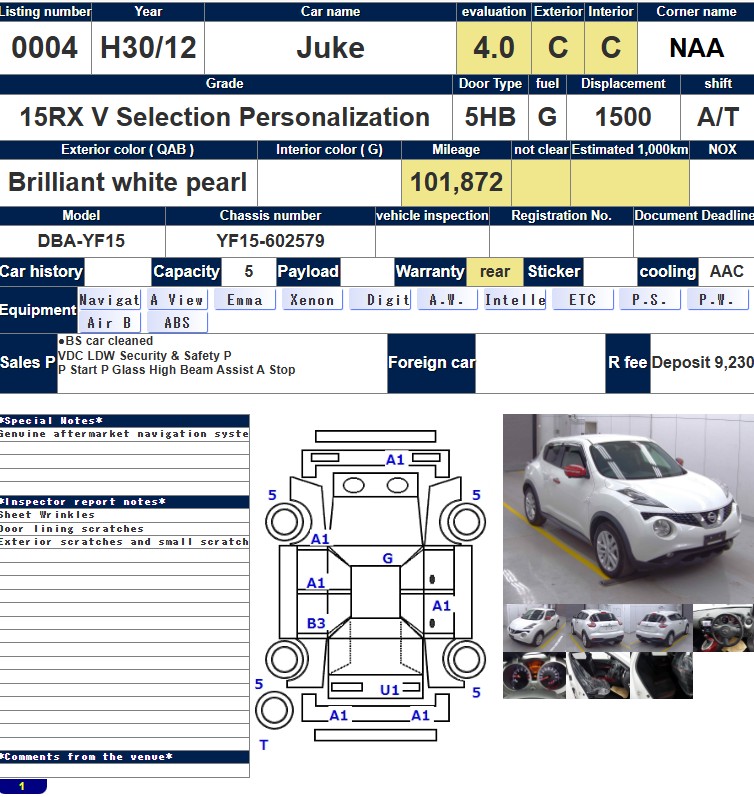754x797 pixels.
Task: Click the B3 damage mark on the diagram
Action: coord(316,623)
